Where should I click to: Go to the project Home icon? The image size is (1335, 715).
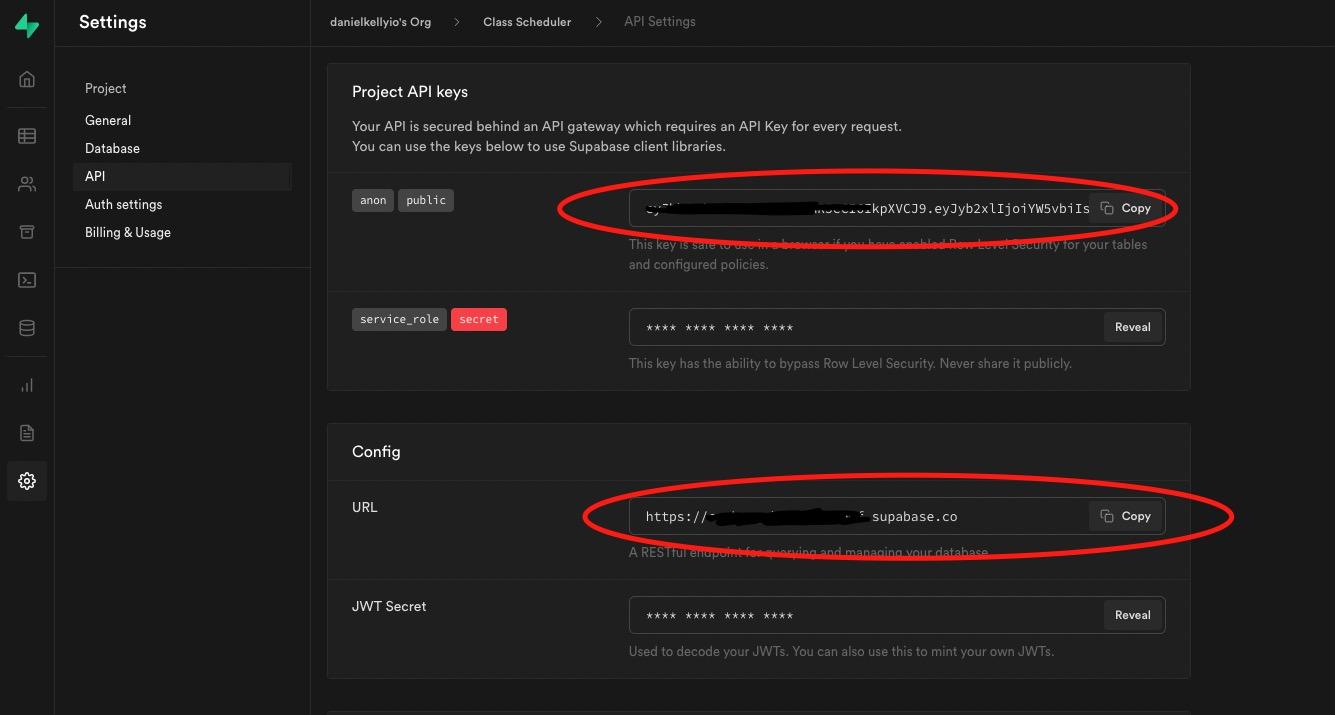click(27, 80)
